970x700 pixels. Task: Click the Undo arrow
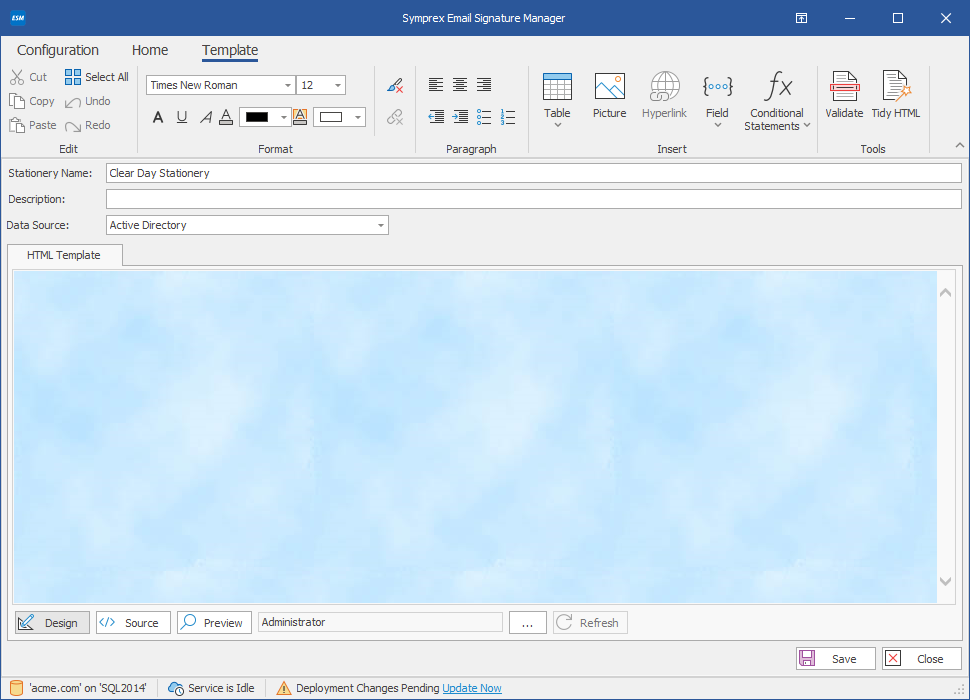click(x=73, y=102)
